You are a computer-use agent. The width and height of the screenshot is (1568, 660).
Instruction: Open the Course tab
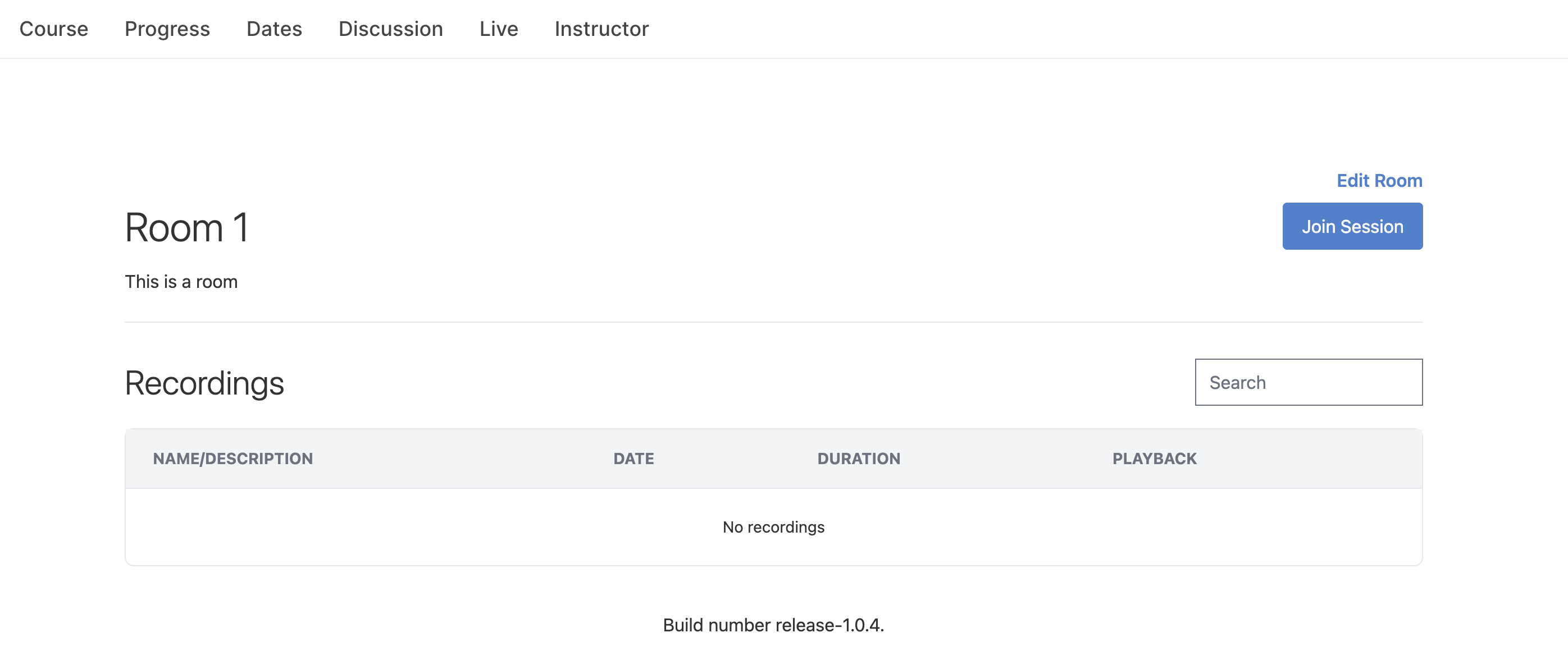point(53,29)
